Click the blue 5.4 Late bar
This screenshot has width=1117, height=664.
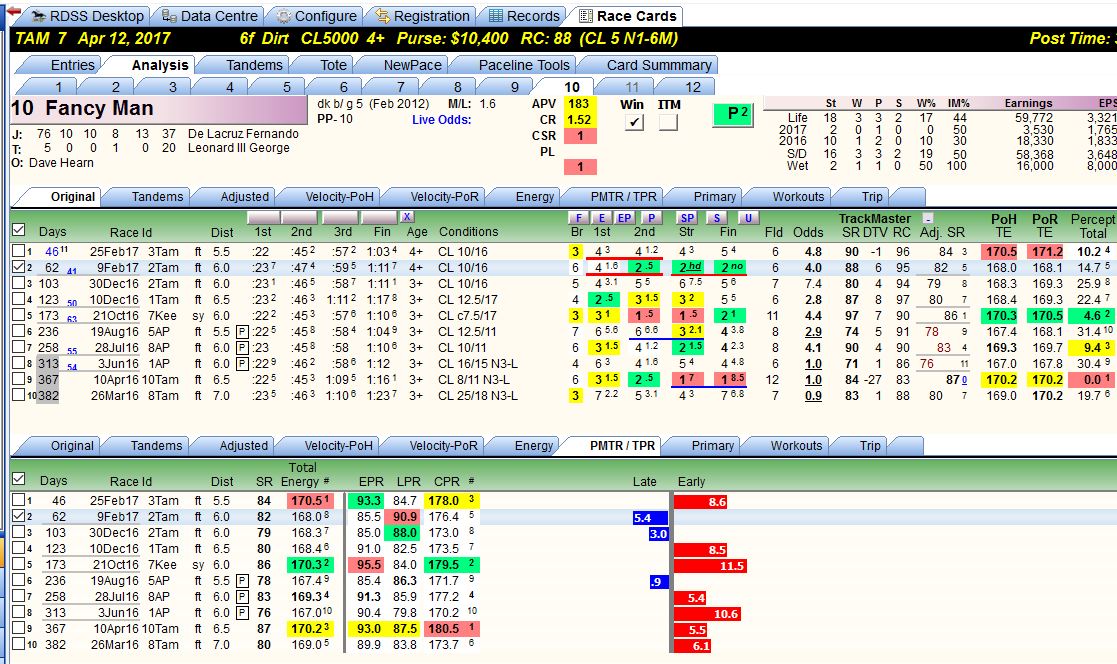[x=650, y=518]
